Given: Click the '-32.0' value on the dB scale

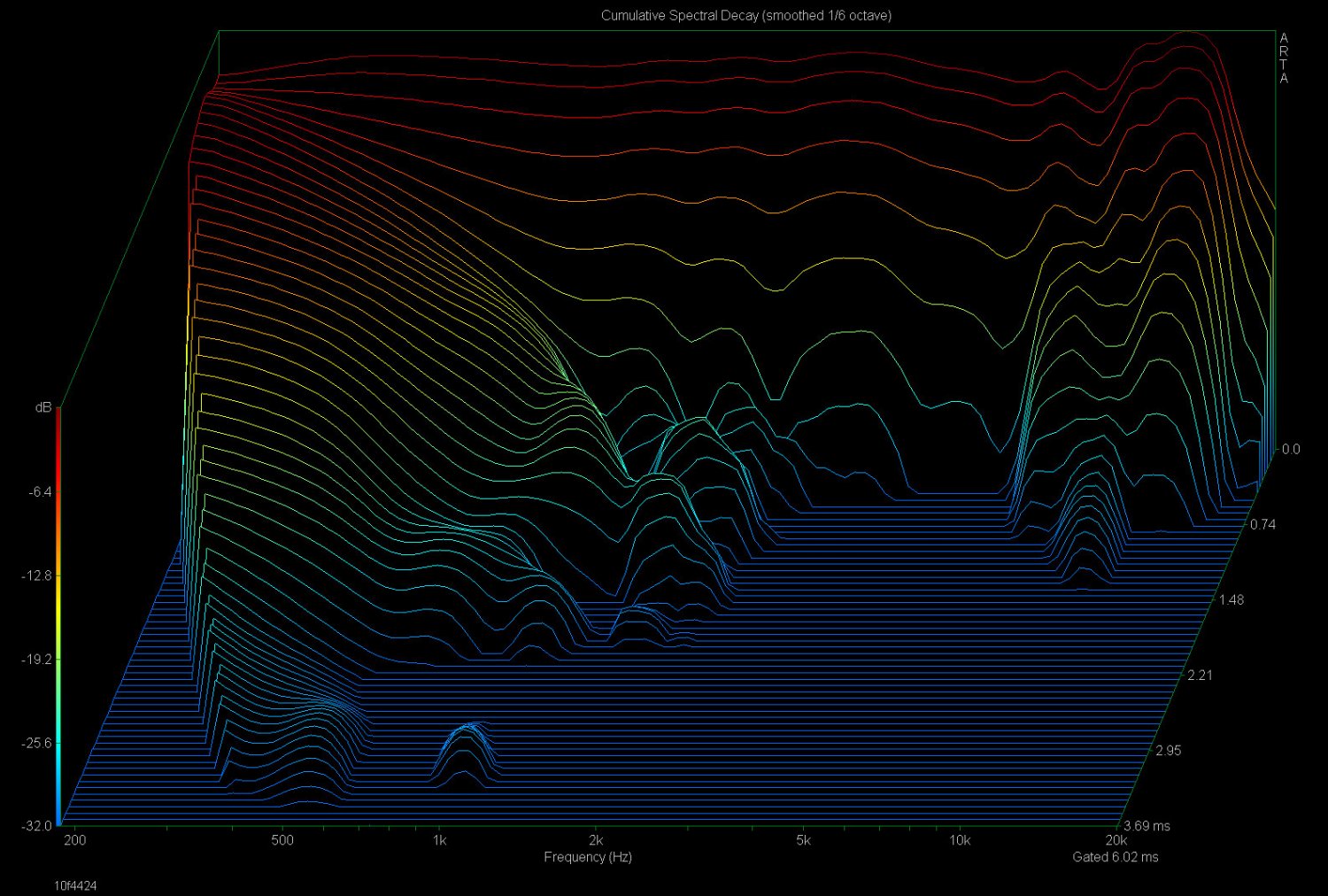Looking at the screenshot, I should (36, 826).
